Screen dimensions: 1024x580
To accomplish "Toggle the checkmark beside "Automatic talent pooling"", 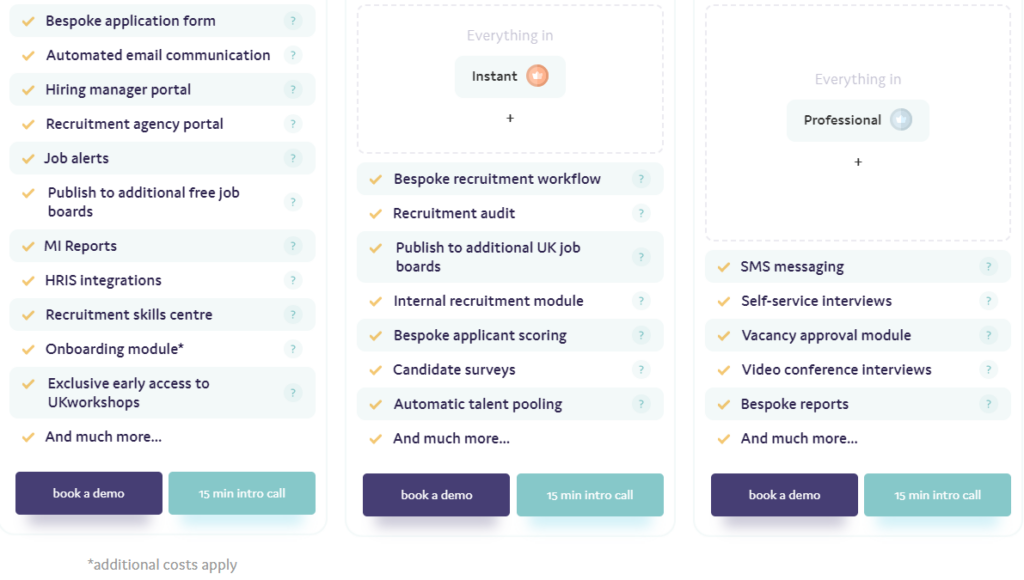I will pyautogui.click(x=374, y=403).
